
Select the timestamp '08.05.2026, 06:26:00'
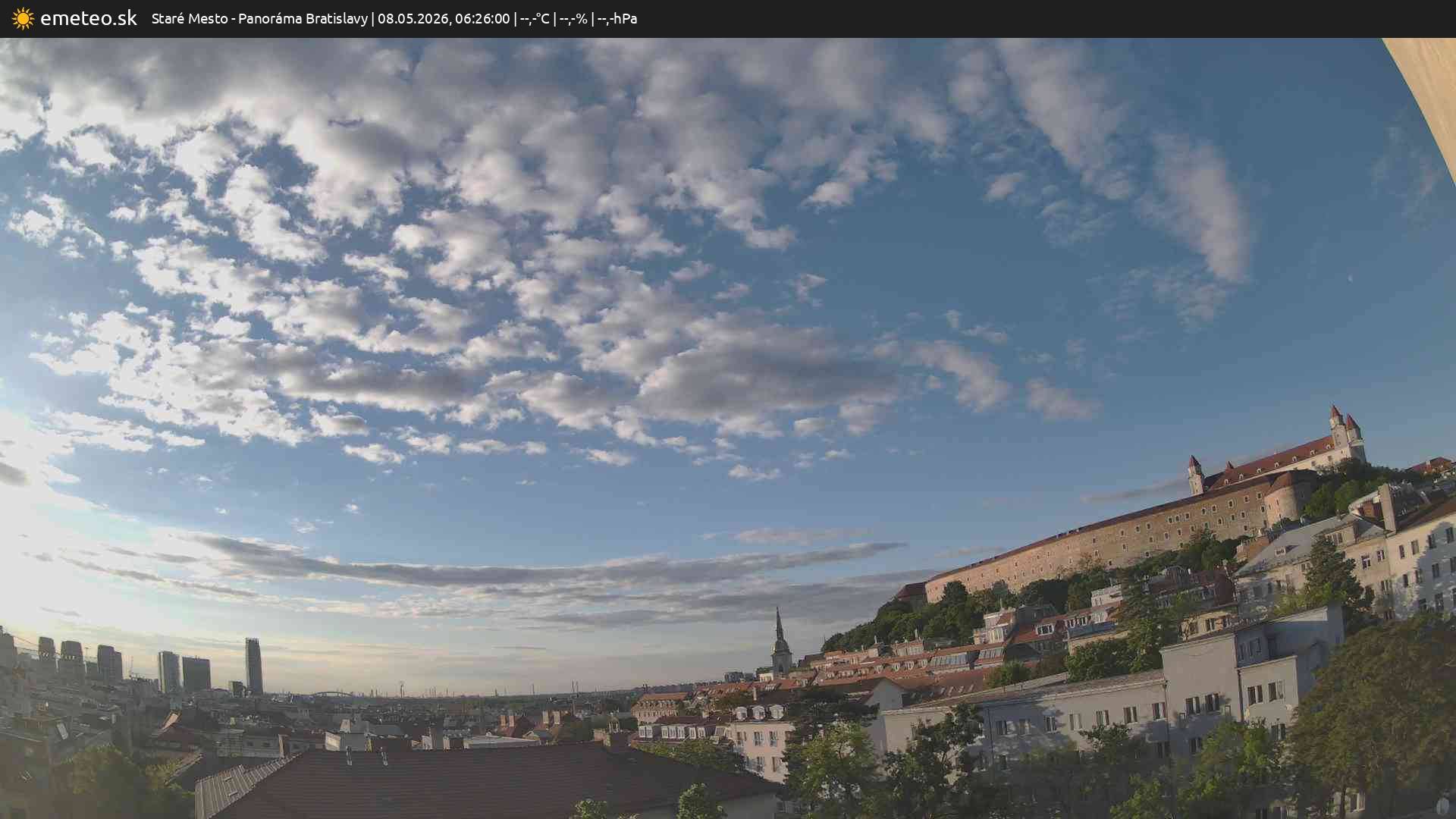coord(444,19)
